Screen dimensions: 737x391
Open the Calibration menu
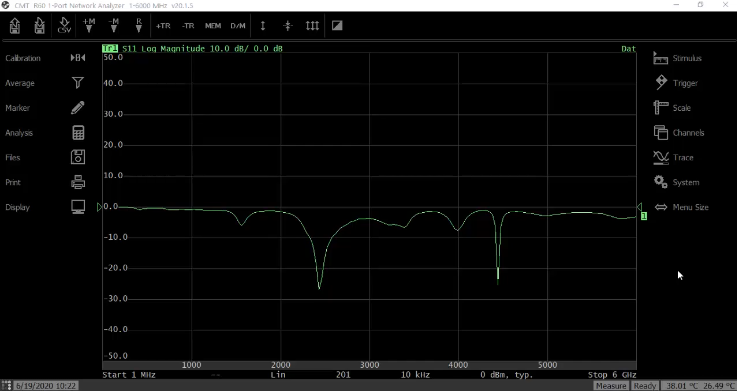pos(23,58)
